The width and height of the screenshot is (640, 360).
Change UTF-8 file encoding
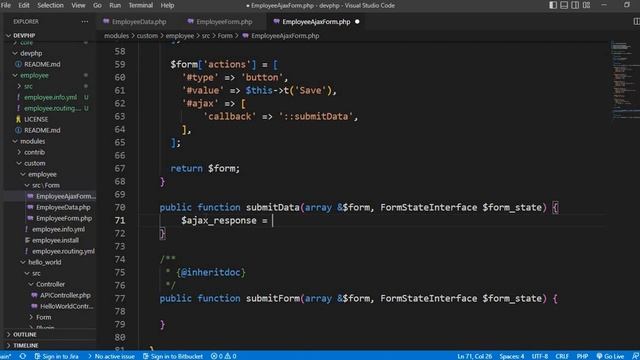tap(540, 356)
